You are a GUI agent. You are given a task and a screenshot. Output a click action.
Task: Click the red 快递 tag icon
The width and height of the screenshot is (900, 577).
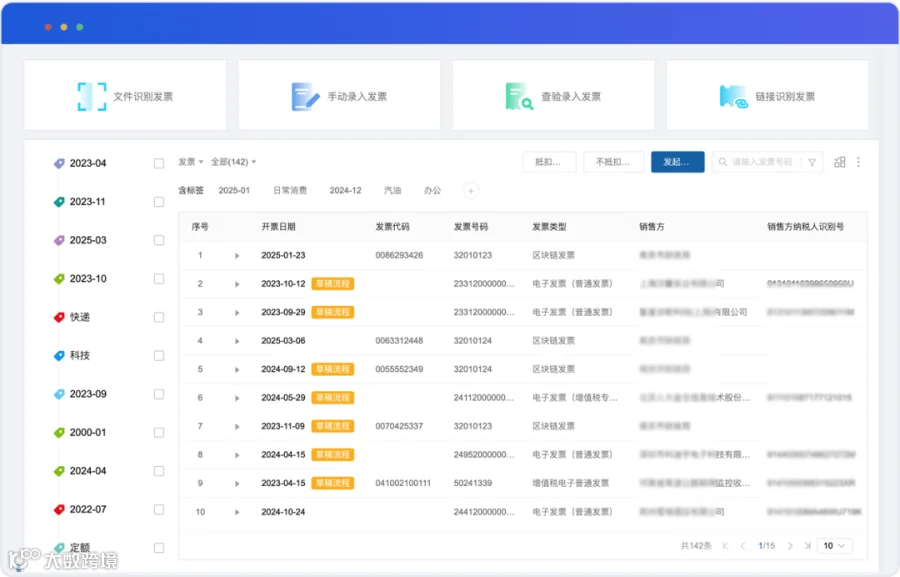pos(59,317)
